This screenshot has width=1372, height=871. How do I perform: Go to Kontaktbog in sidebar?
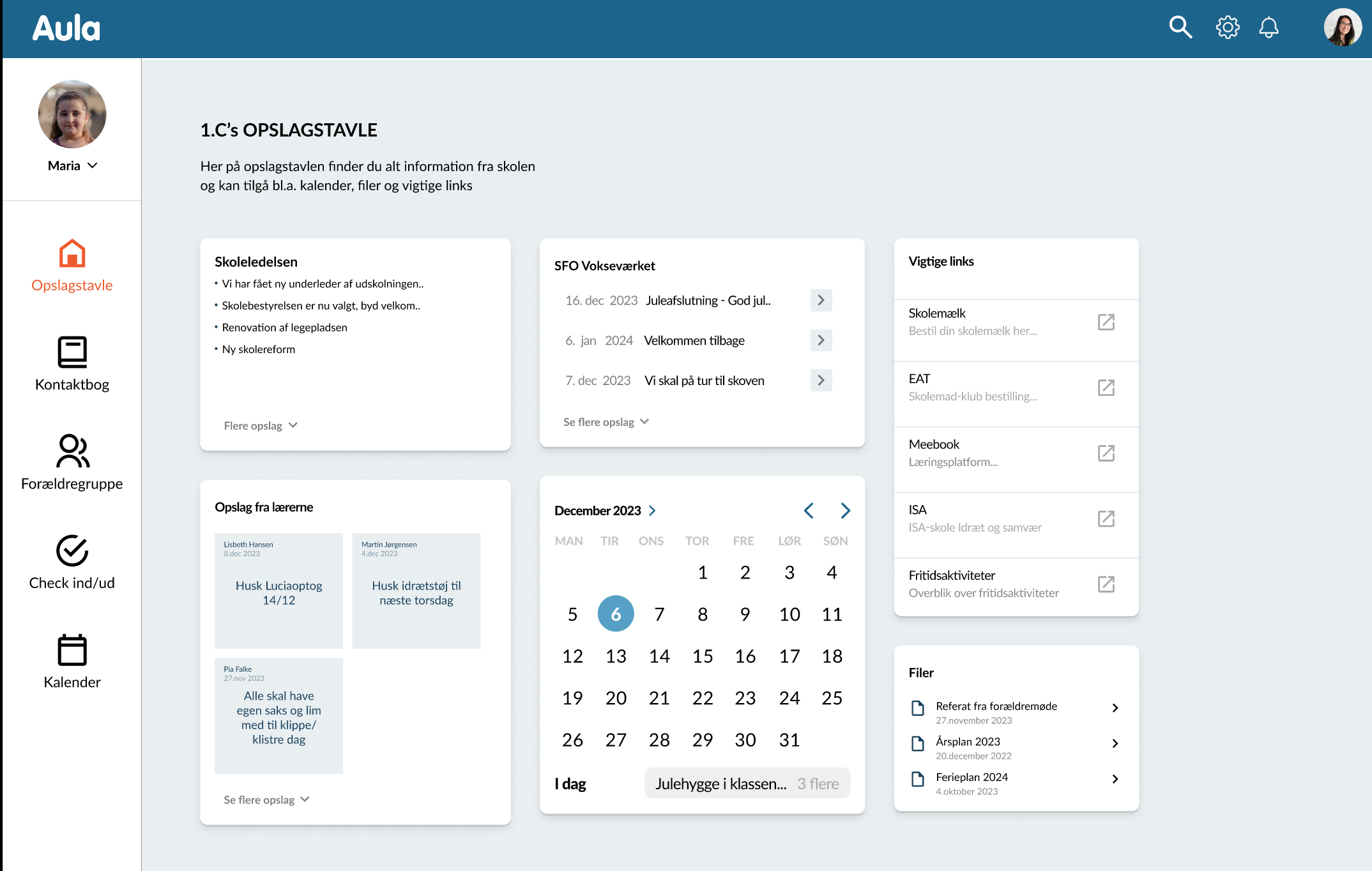72,364
